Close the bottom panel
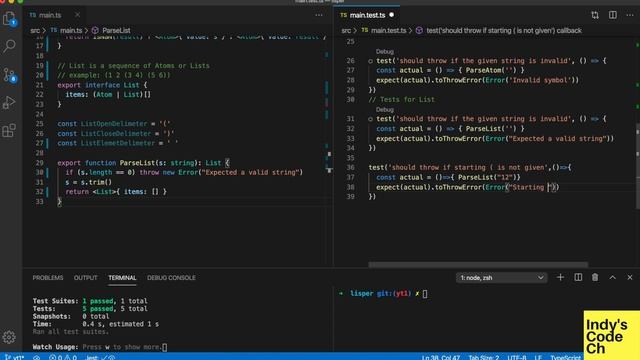Image resolution: width=640 pixels, height=360 pixels. coord(630,278)
